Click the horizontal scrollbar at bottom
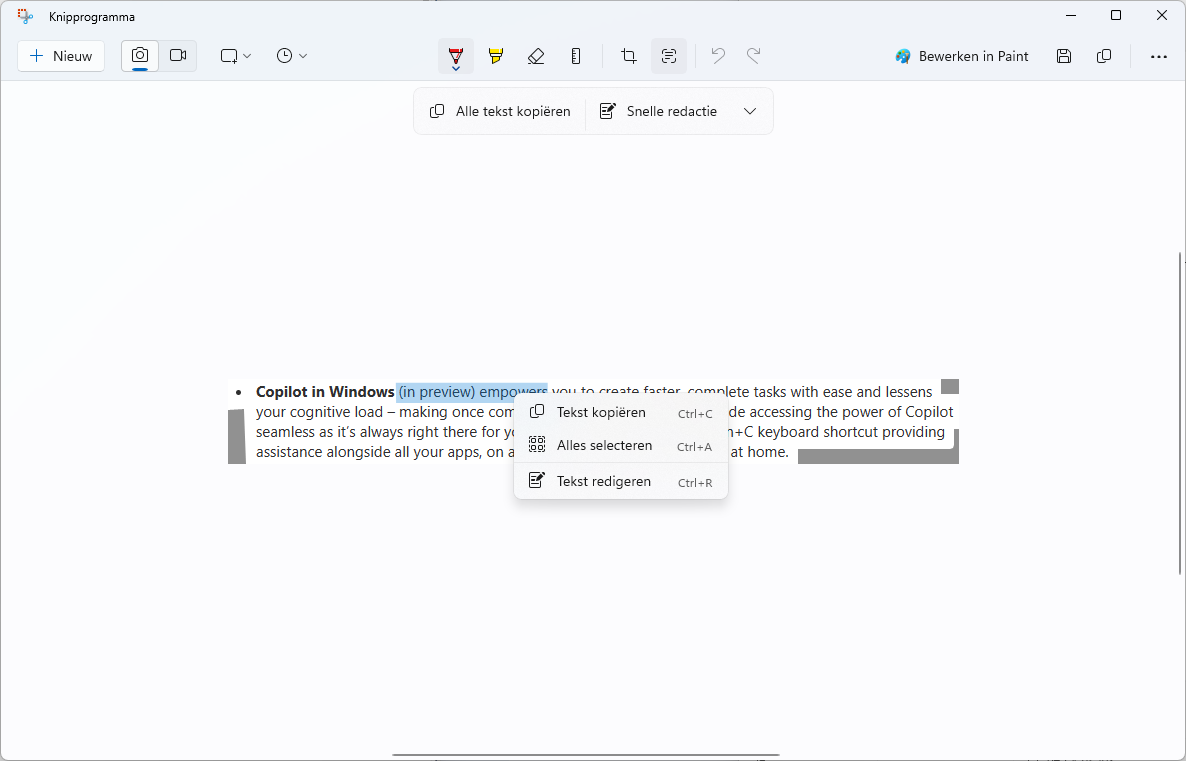This screenshot has width=1186, height=761. [585, 755]
